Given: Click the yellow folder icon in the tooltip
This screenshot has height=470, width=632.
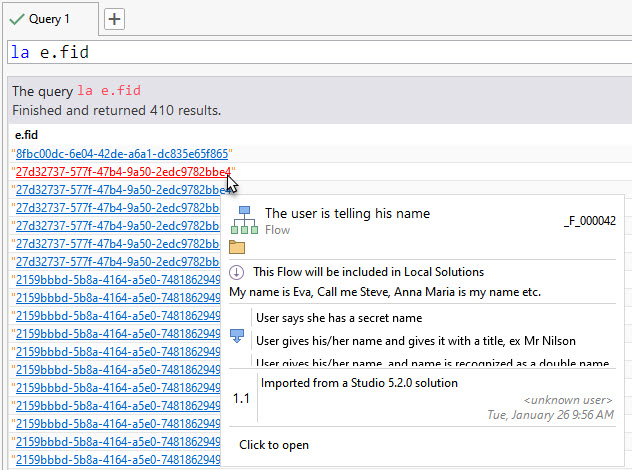Looking at the screenshot, I should point(237,247).
